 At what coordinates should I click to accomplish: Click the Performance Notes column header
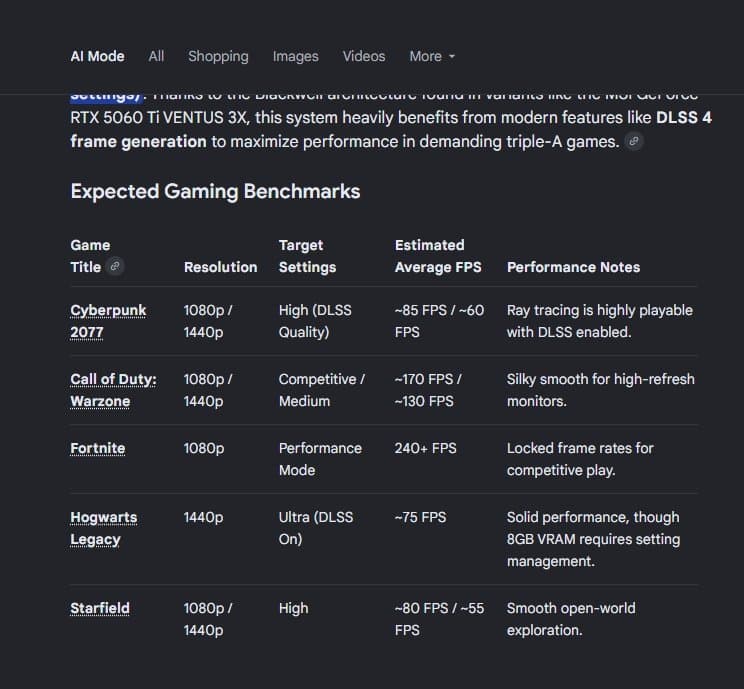tap(573, 267)
